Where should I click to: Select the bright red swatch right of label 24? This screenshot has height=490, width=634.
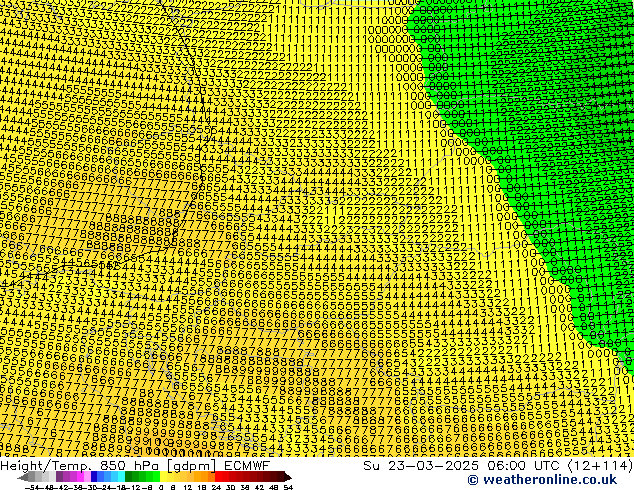point(218,477)
